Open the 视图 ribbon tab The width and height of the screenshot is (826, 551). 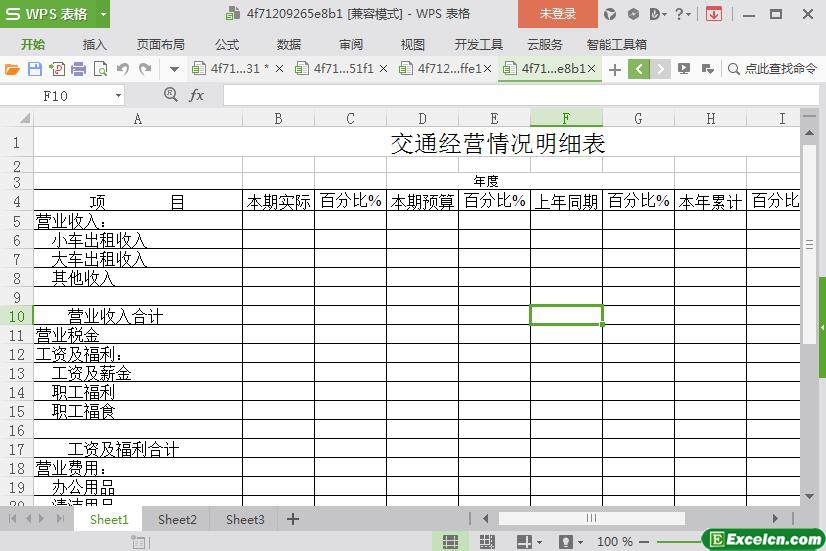(412, 45)
